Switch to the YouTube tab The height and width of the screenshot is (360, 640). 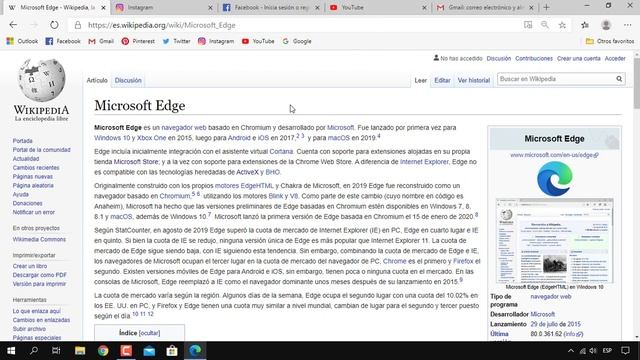click(x=378, y=7)
